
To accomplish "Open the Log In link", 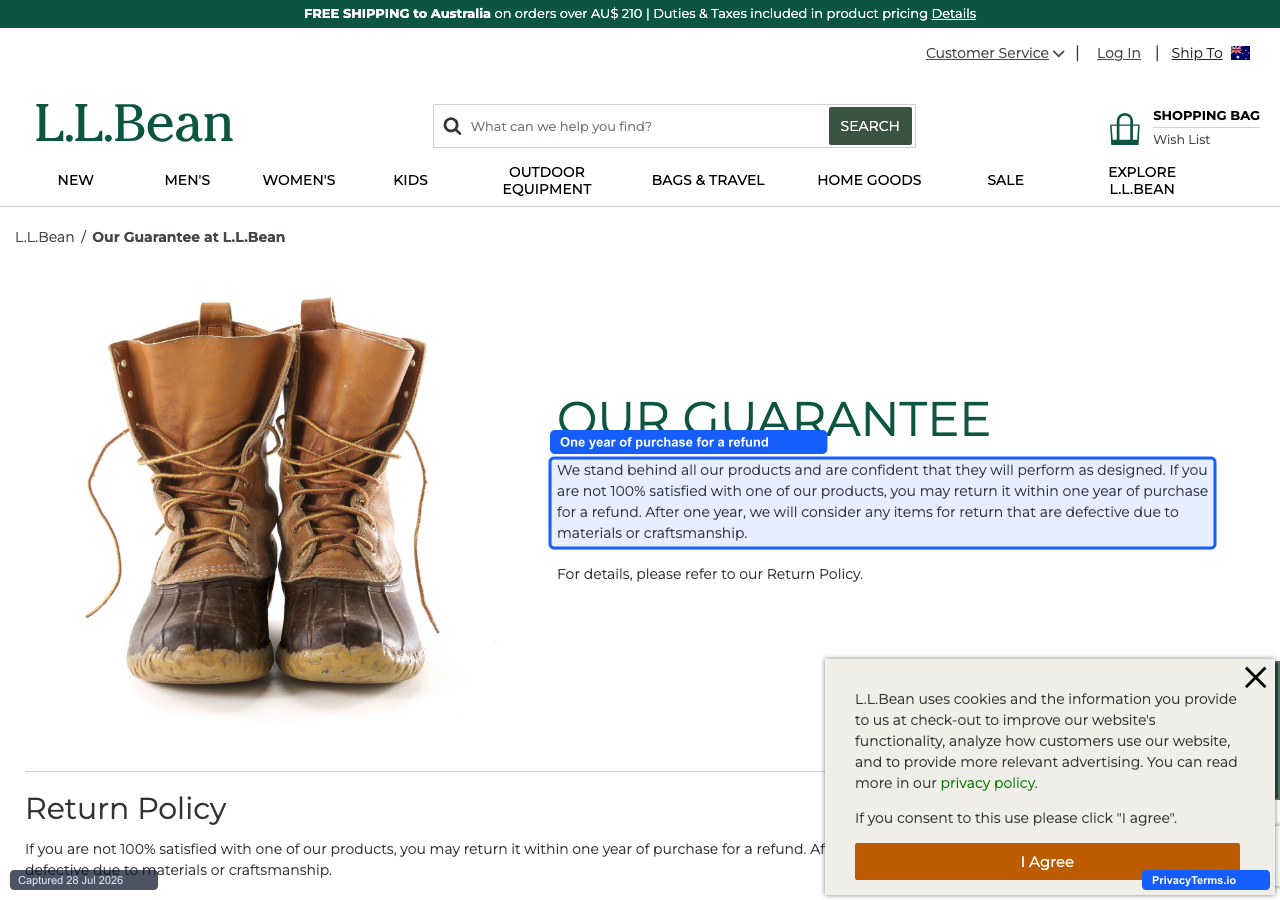I will (x=1119, y=53).
